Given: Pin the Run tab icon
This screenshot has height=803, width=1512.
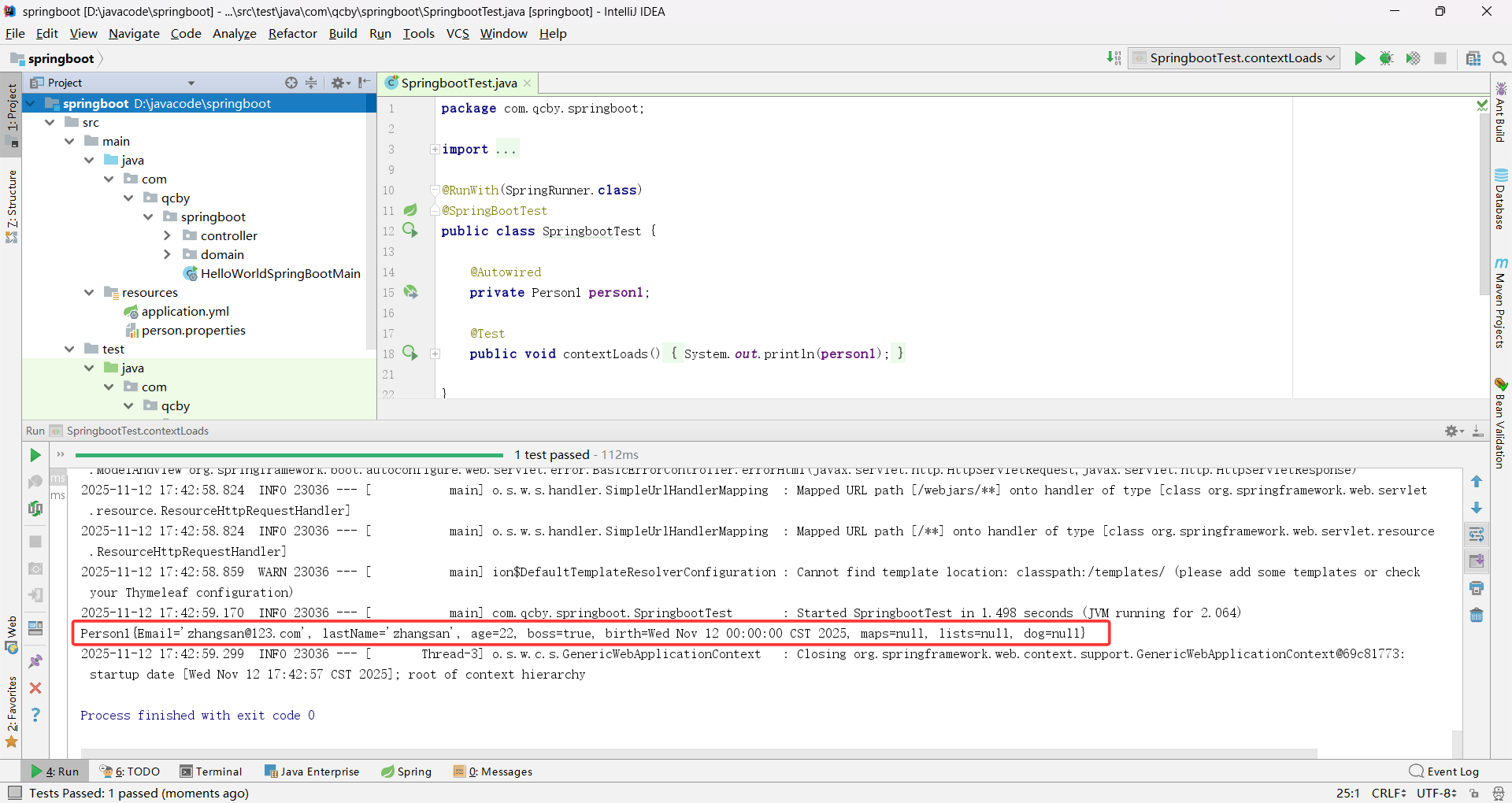Looking at the screenshot, I should 35,661.
